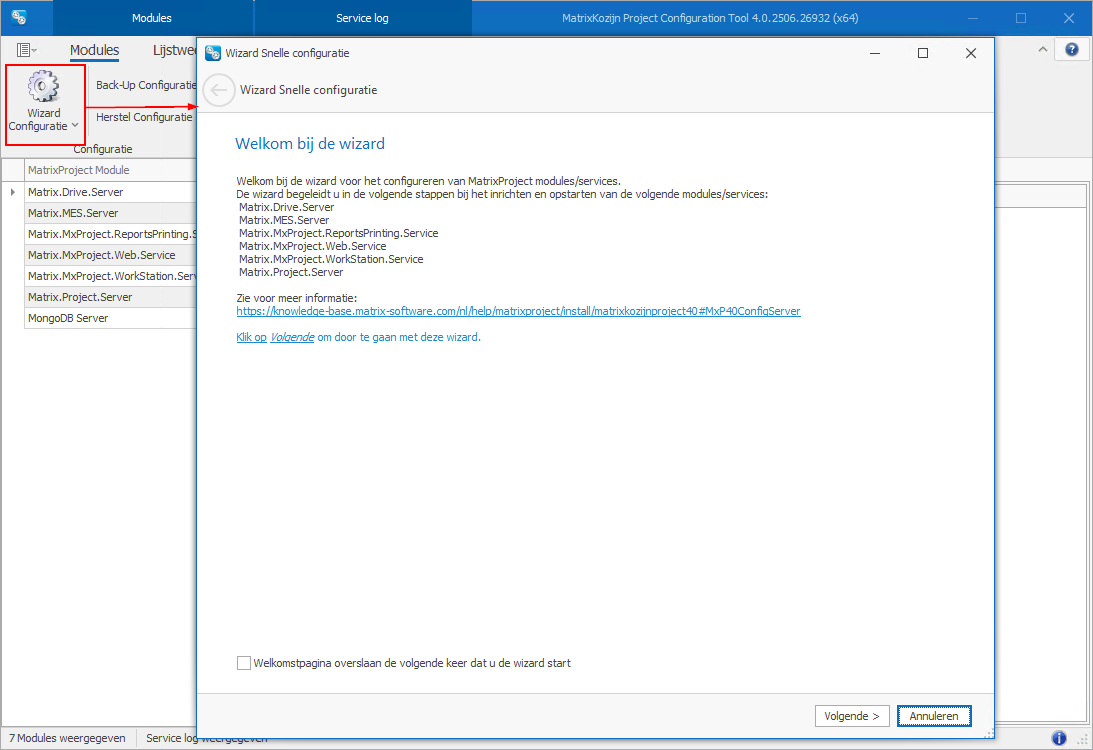Click the wizard dialog's title bar icon
1093x750 pixels.
point(213,53)
